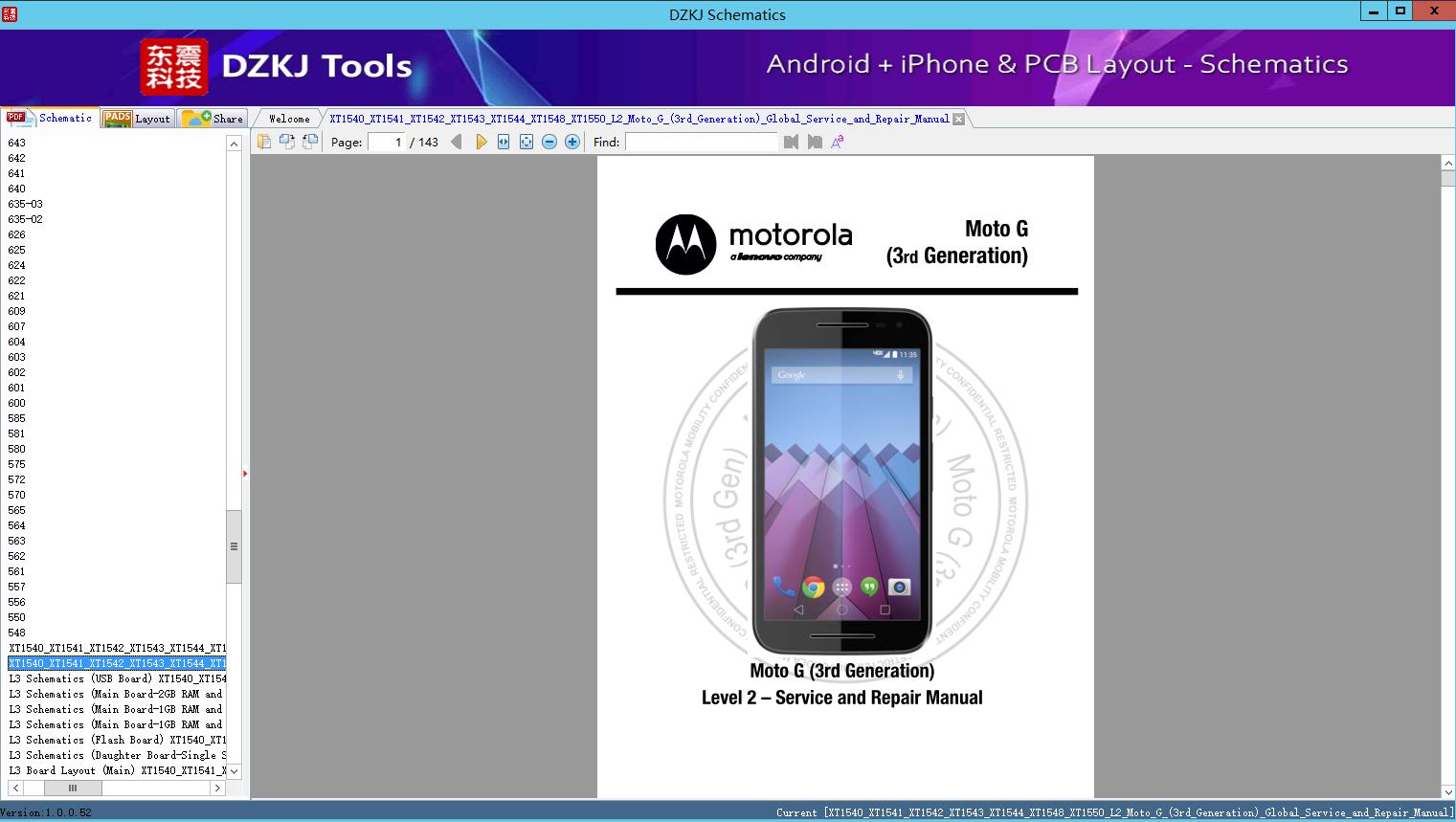Close the Moto G manual document tab
This screenshot has height=822, width=1456.
coord(958,119)
